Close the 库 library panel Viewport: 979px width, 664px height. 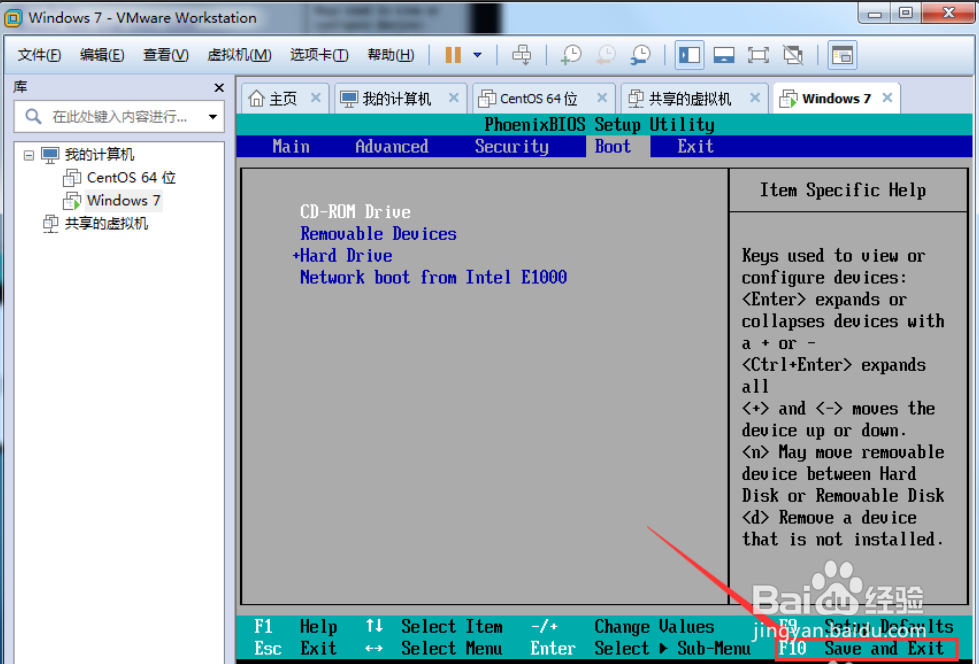pos(219,87)
